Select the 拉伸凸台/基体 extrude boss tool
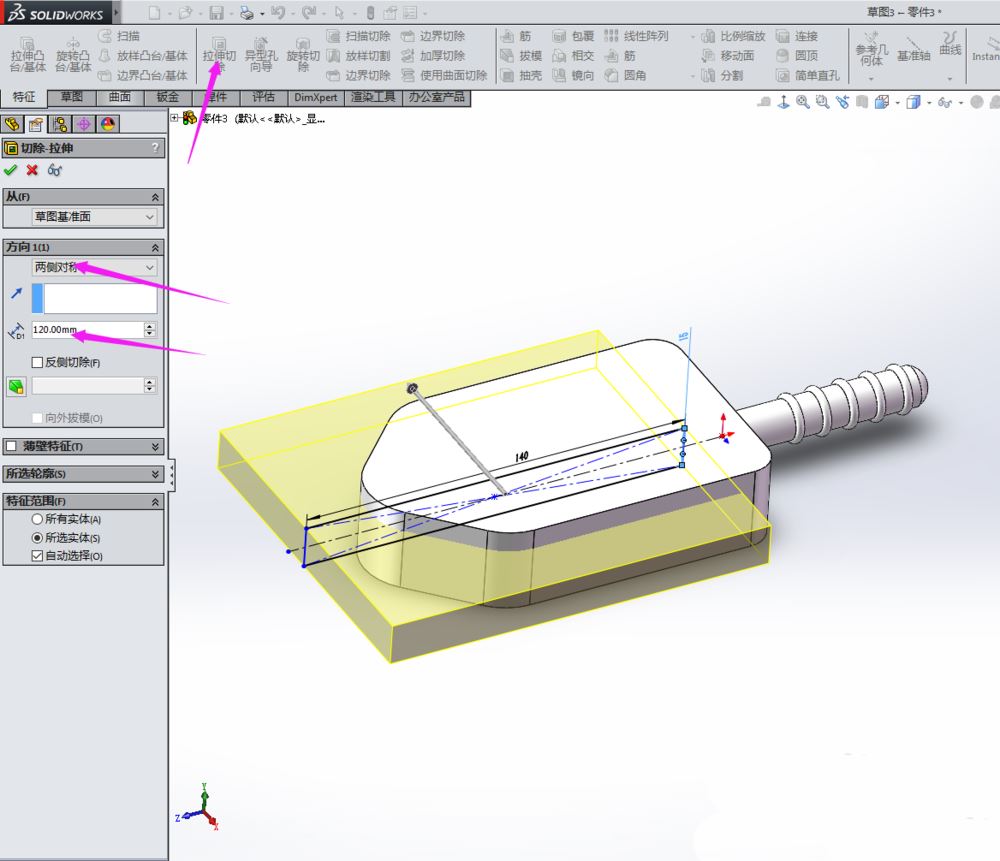Viewport: 1000px width, 861px height. (28, 55)
